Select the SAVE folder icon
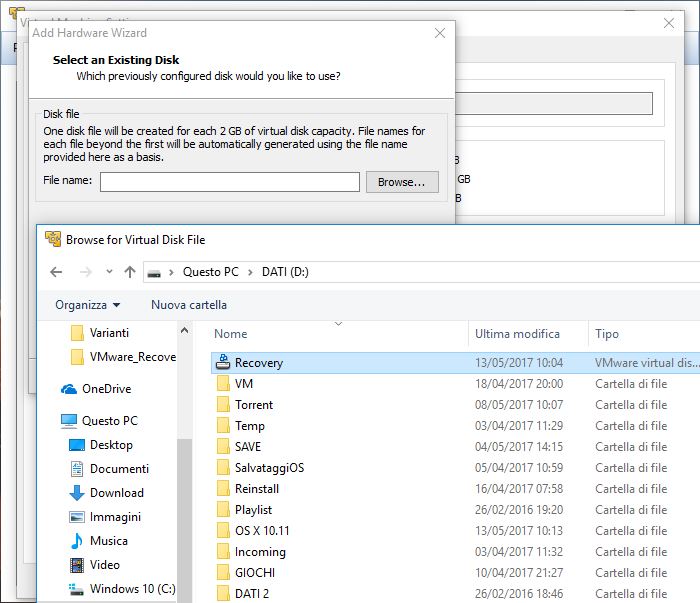The image size is (700, 603). [223, 446]
